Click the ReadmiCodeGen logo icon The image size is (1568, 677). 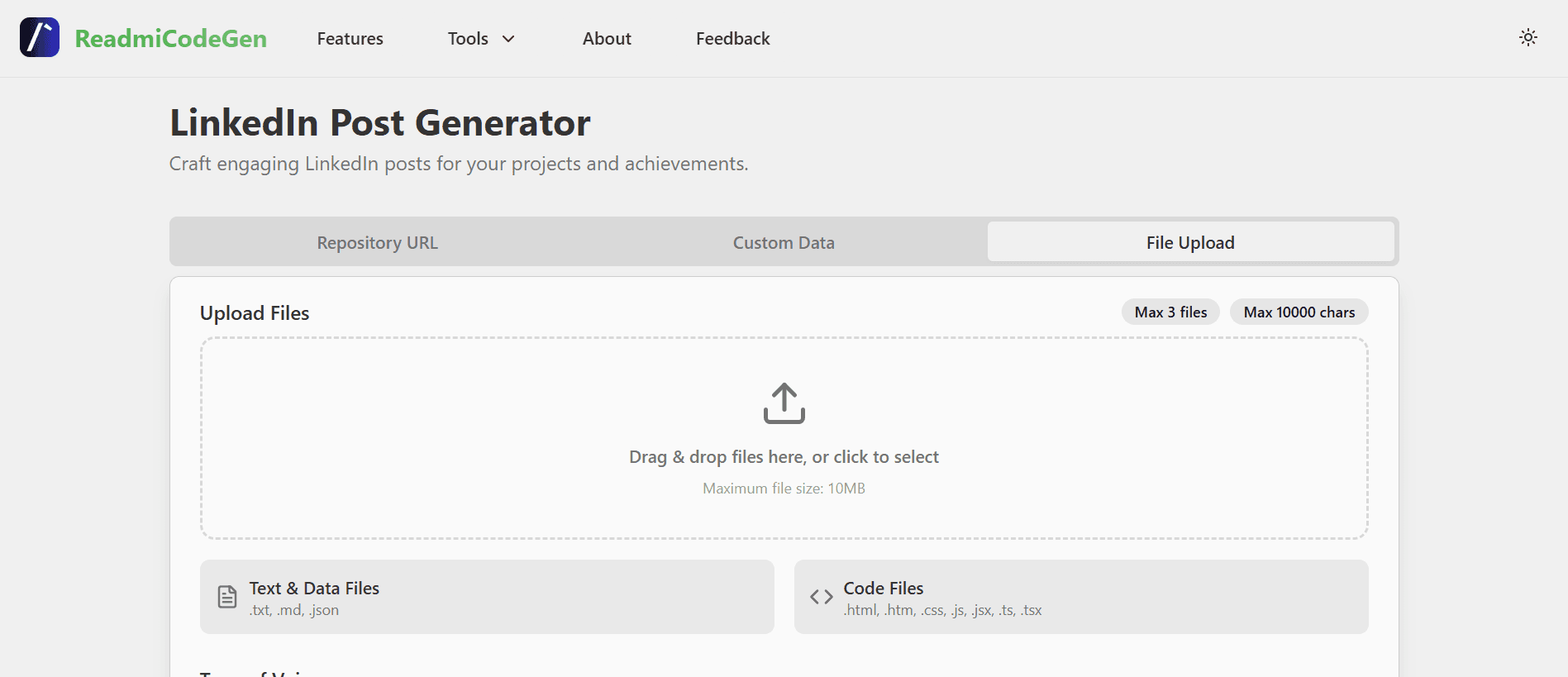[x=40, y=37]
